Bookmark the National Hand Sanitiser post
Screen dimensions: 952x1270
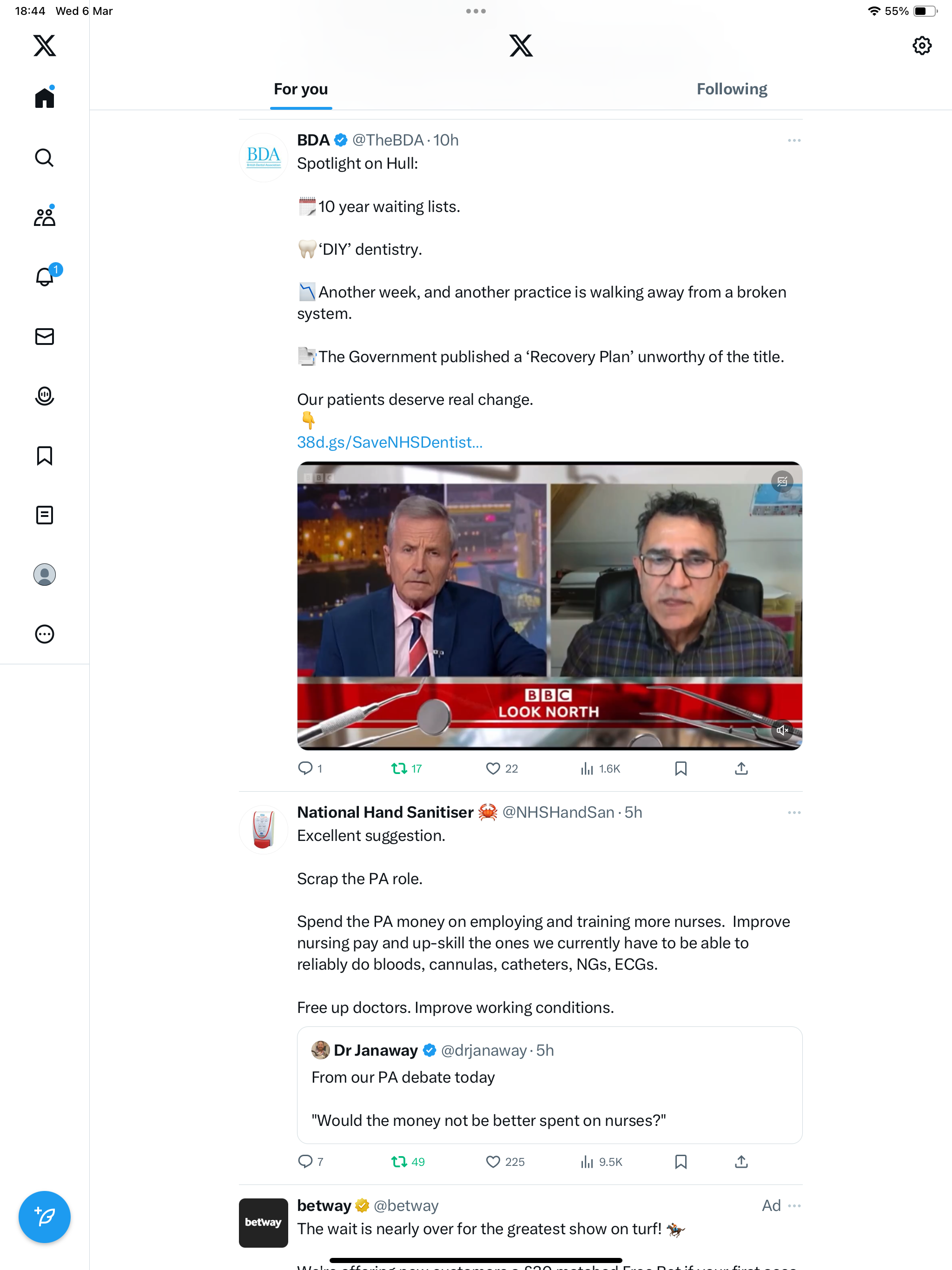[681, 1162]
